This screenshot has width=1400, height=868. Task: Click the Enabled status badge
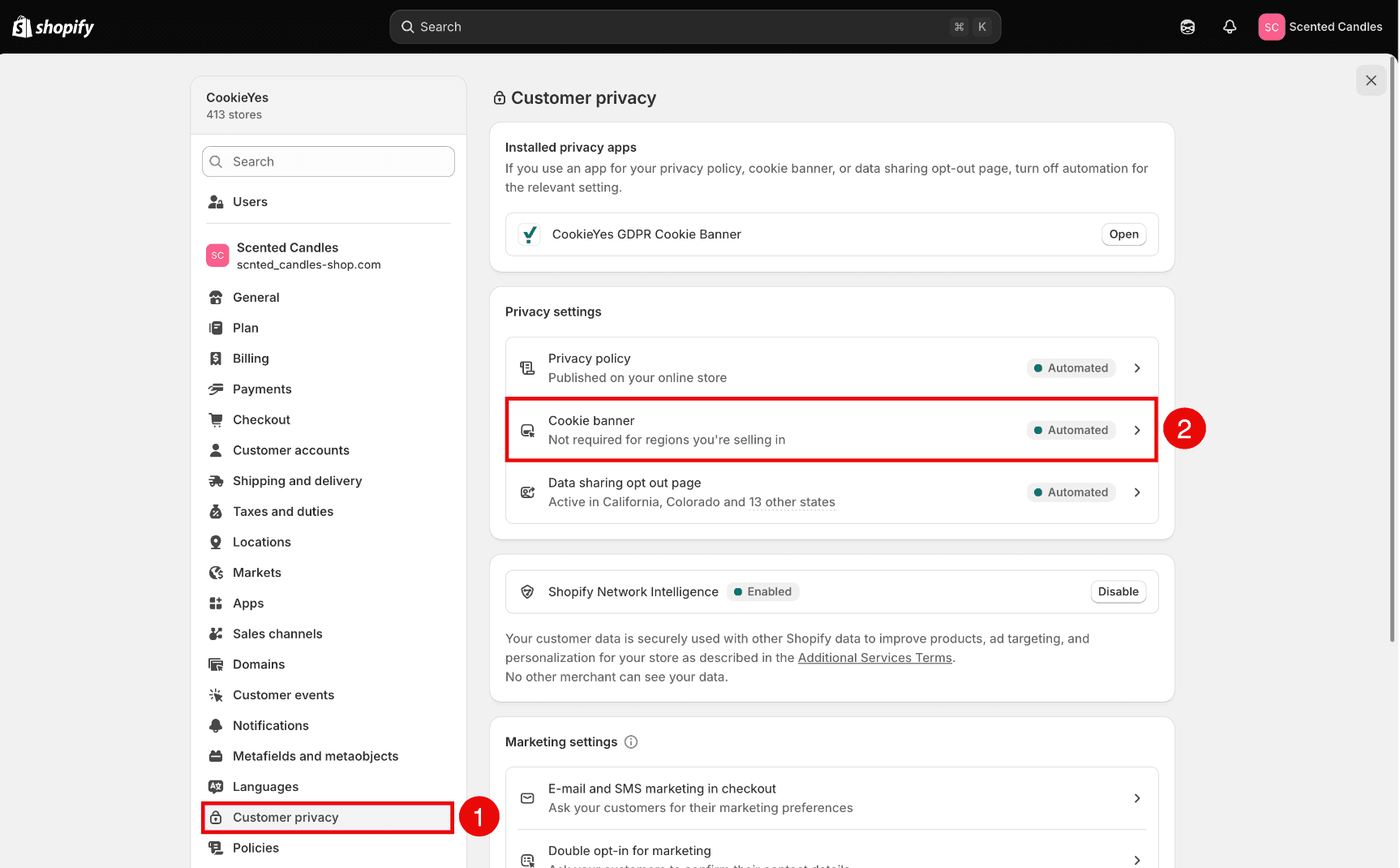tap(762, 591)
